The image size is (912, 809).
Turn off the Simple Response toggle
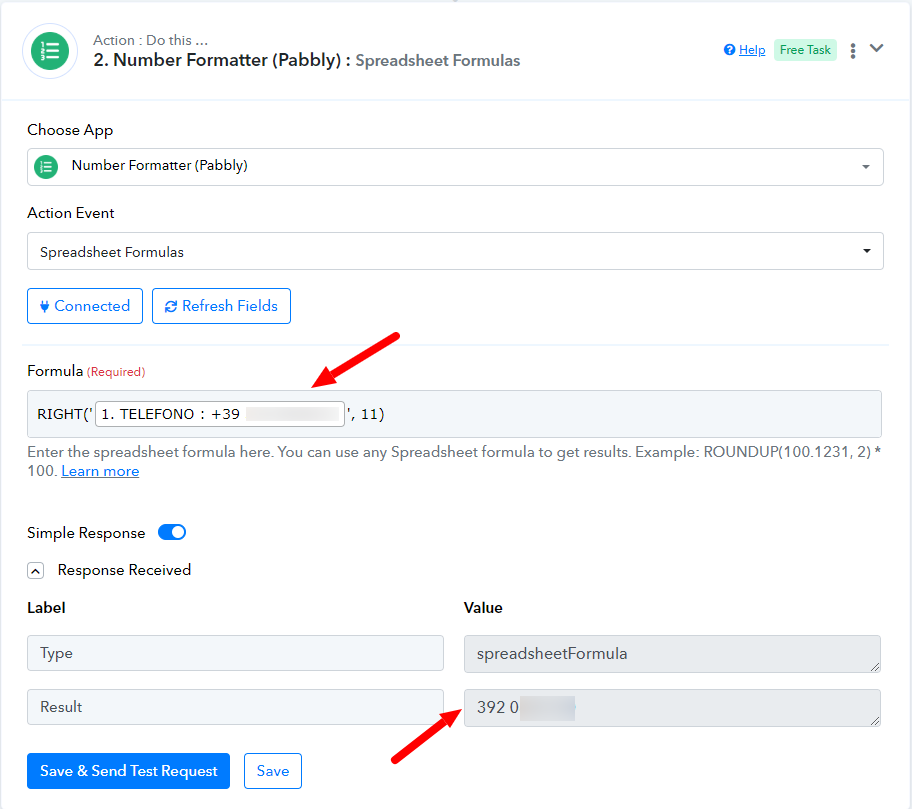(172, 532)
